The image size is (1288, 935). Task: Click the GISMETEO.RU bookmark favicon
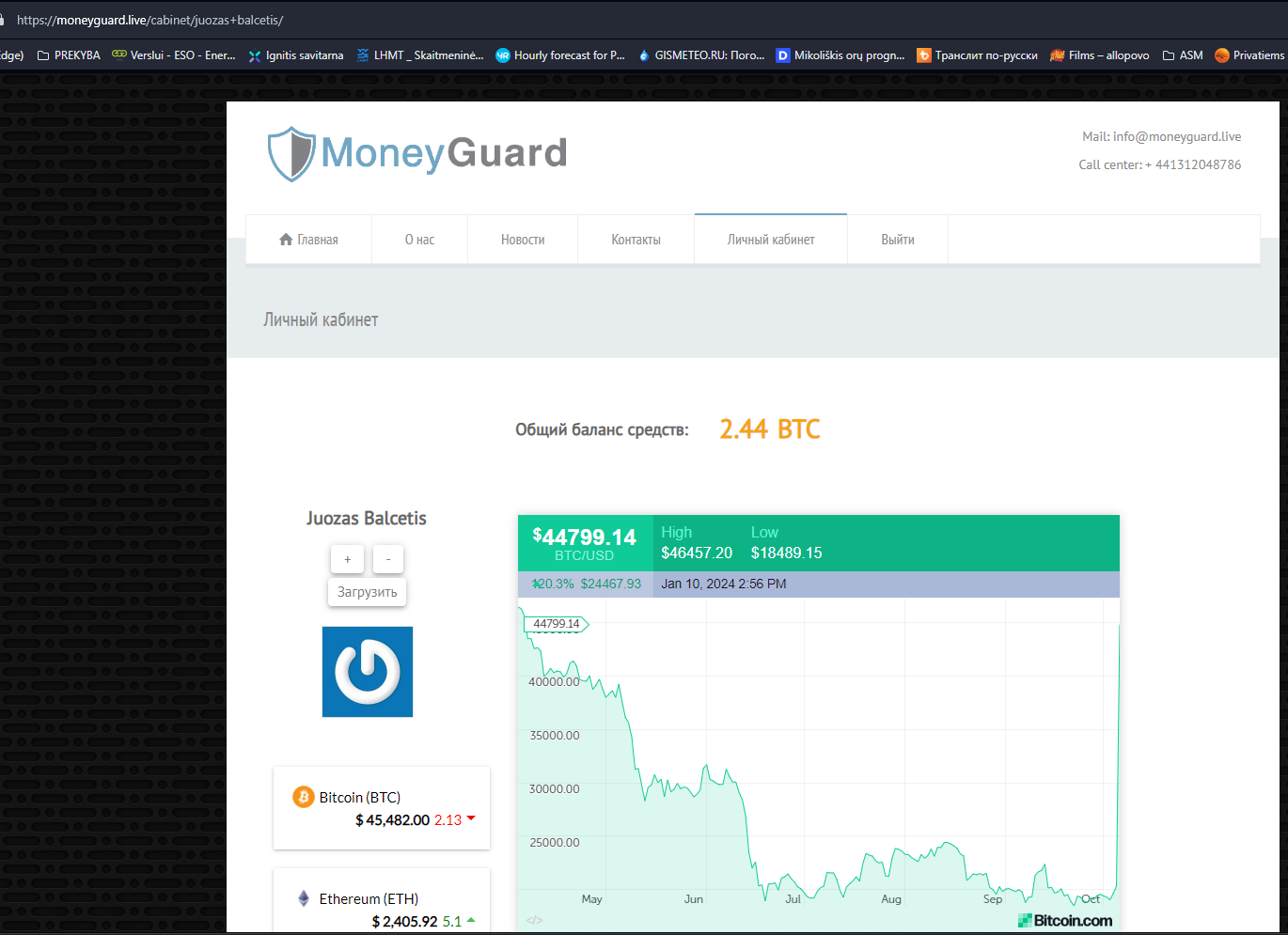tap(645, 55)
